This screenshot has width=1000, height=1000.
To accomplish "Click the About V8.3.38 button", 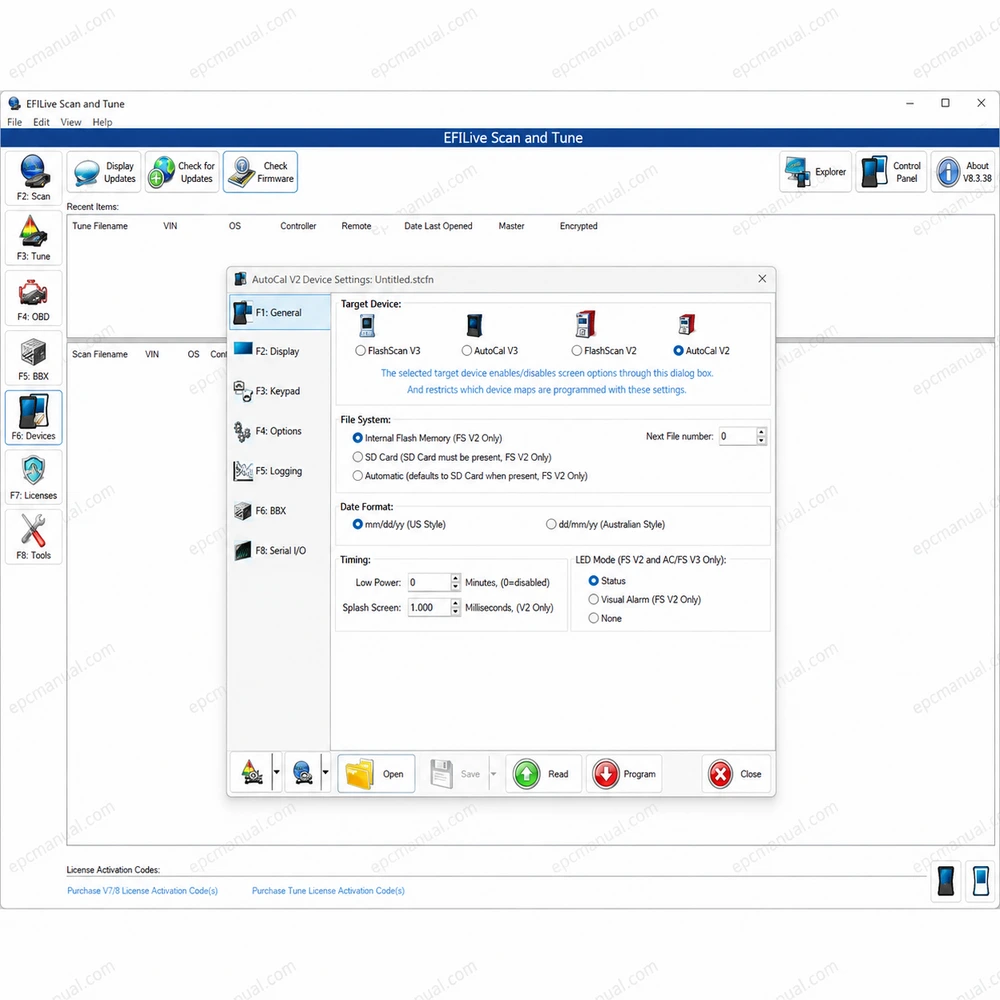I will [964, 172].
